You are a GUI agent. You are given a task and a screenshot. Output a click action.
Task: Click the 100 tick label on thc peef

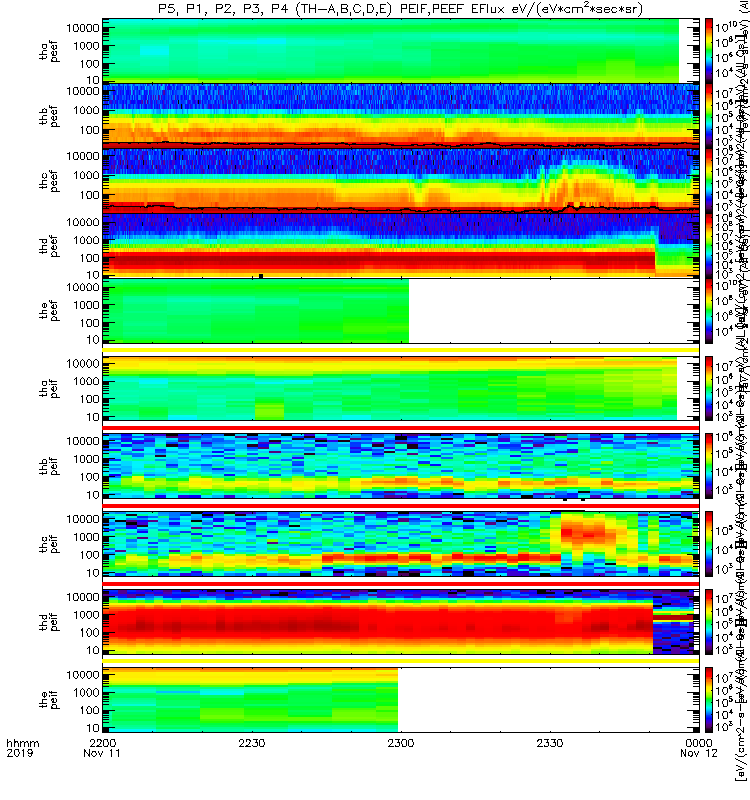pyautogui.click(x=90, y=195)
